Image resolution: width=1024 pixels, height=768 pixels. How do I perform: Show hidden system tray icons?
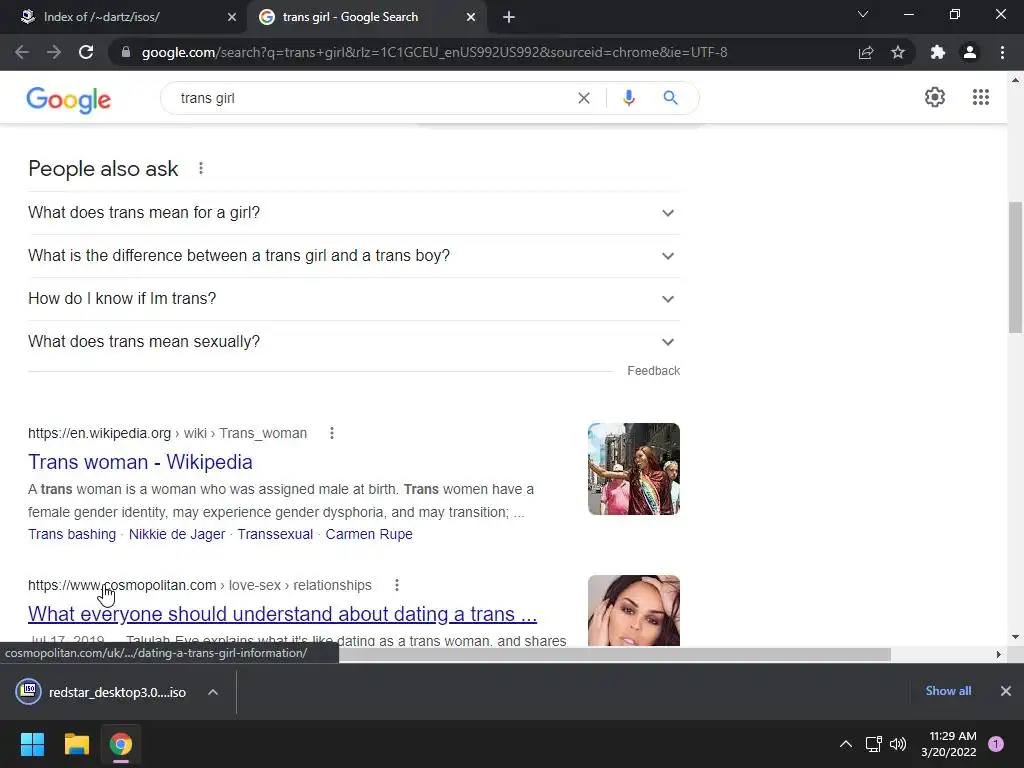846,744
